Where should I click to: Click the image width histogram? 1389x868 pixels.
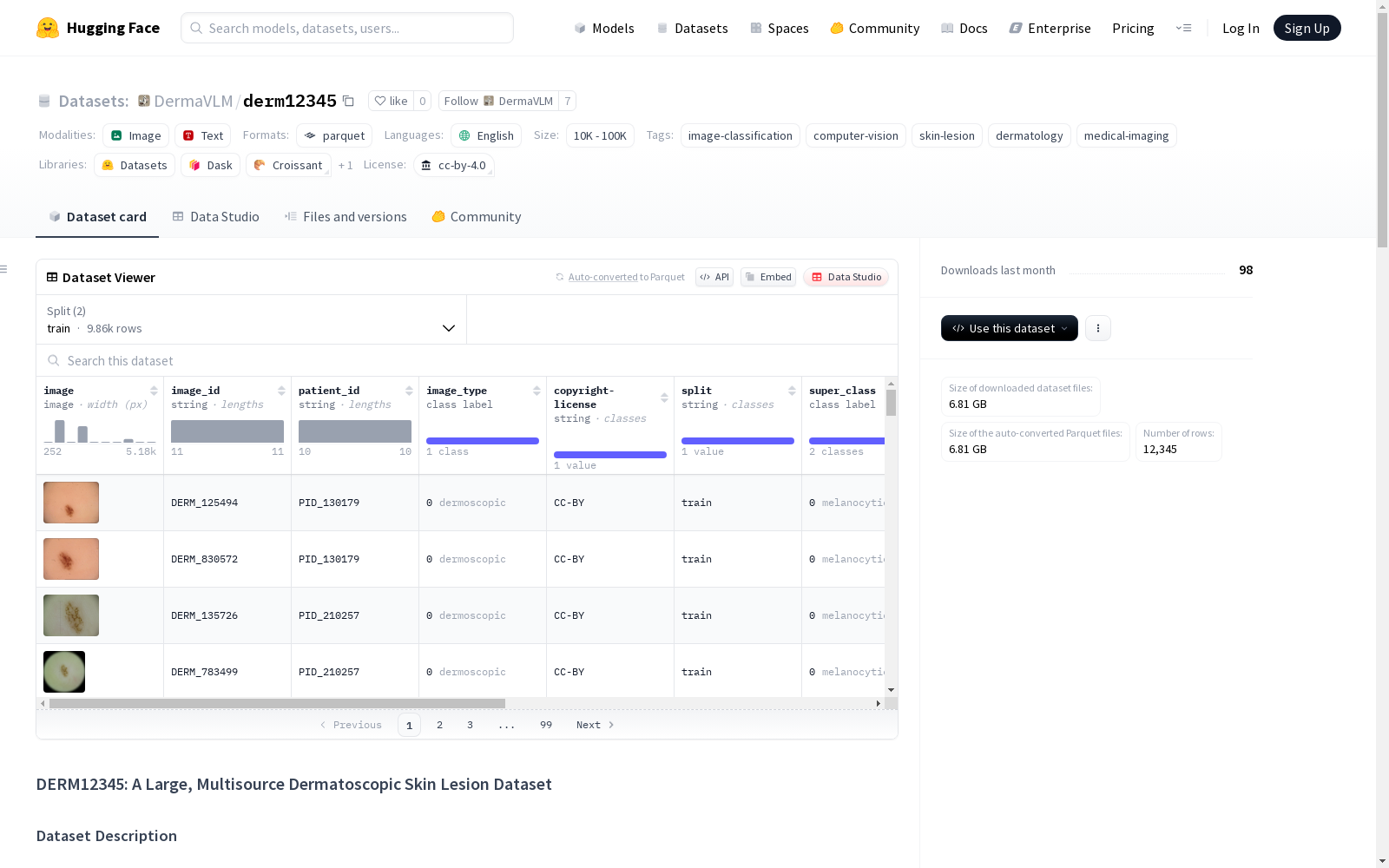tap(100, 431)
